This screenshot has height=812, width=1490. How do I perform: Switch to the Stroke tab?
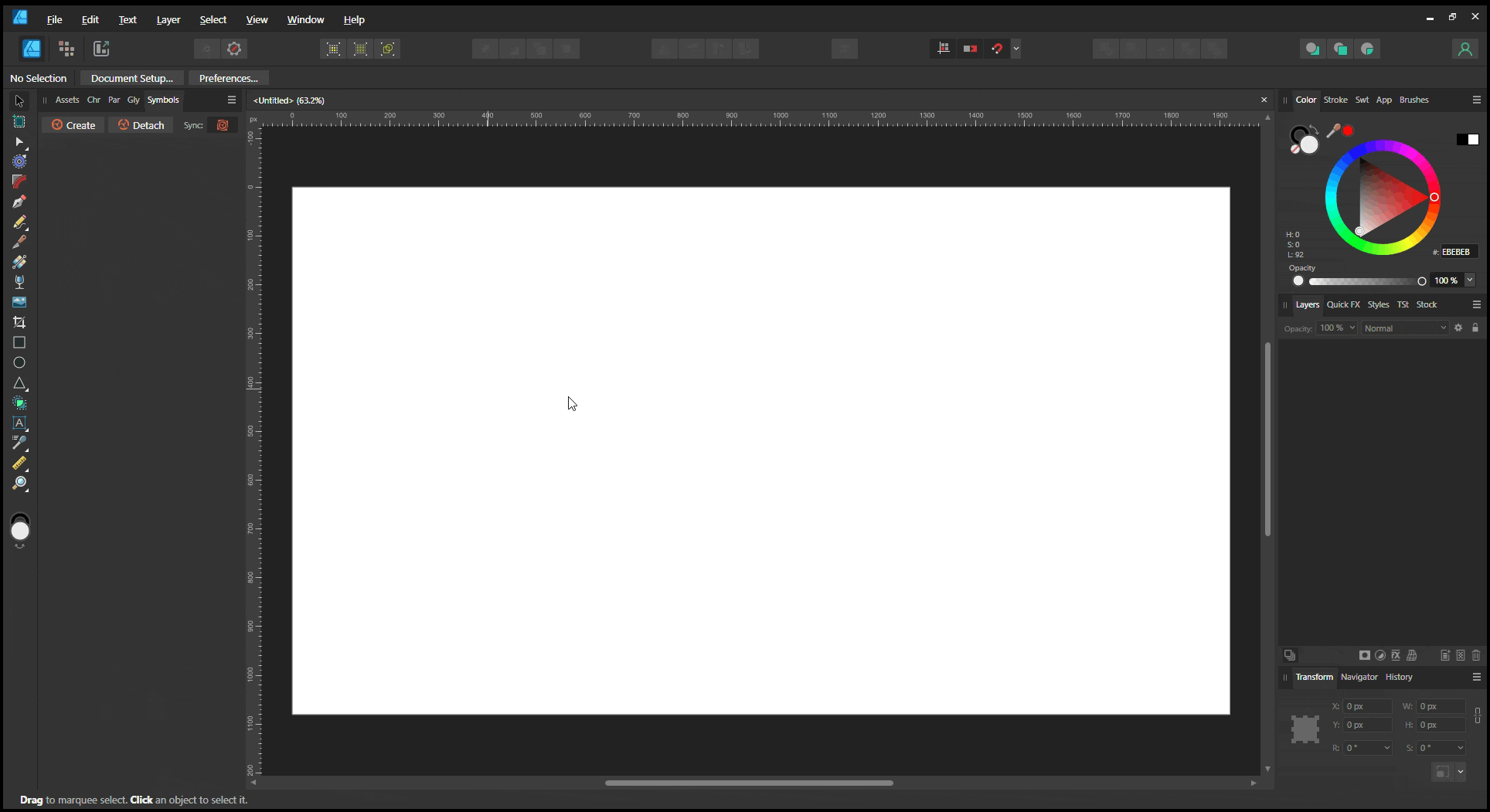click(x=1335, y=100)
